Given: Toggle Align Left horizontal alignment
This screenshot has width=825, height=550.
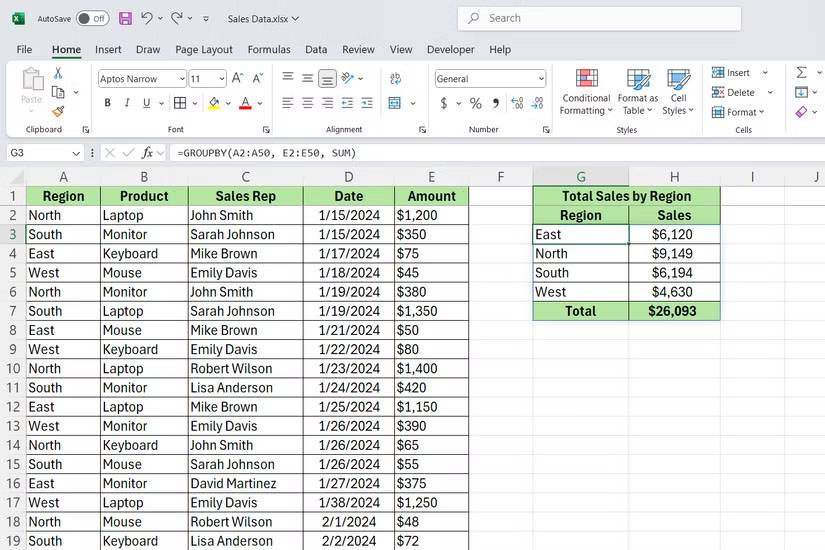Looking at the screenshot, I should [x=288, y=103].
